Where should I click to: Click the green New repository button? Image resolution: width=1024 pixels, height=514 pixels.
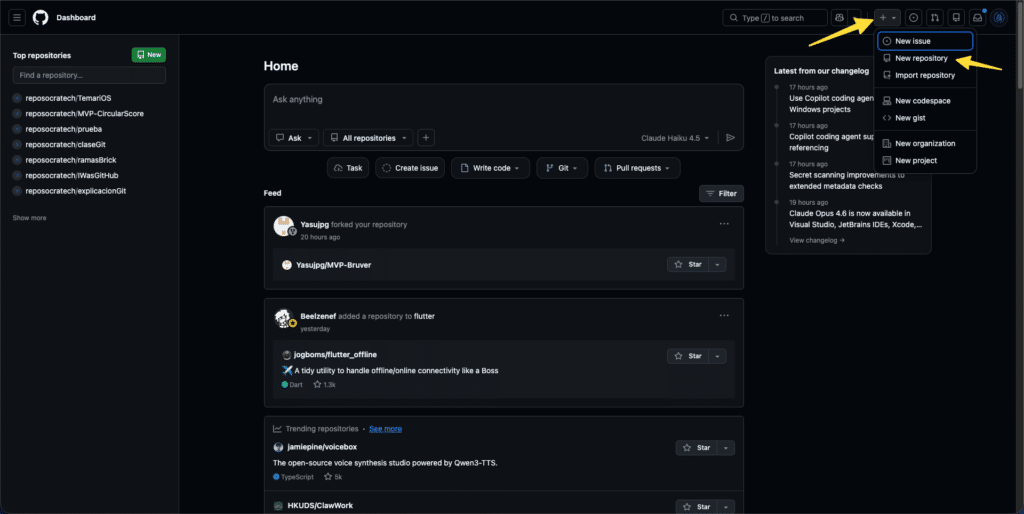[149, 55]
